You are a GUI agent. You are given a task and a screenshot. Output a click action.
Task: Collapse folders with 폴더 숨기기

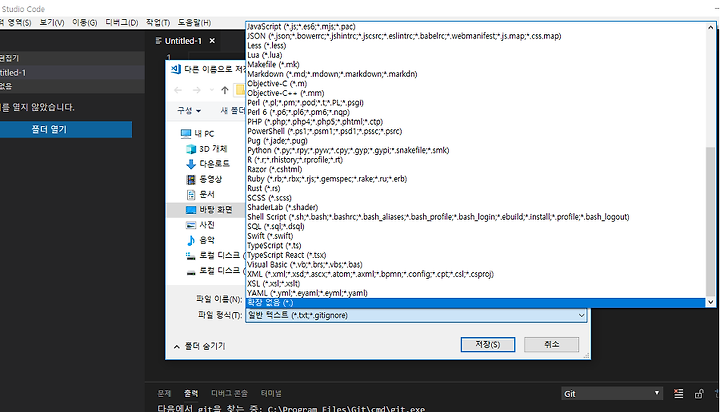point(199,346)
